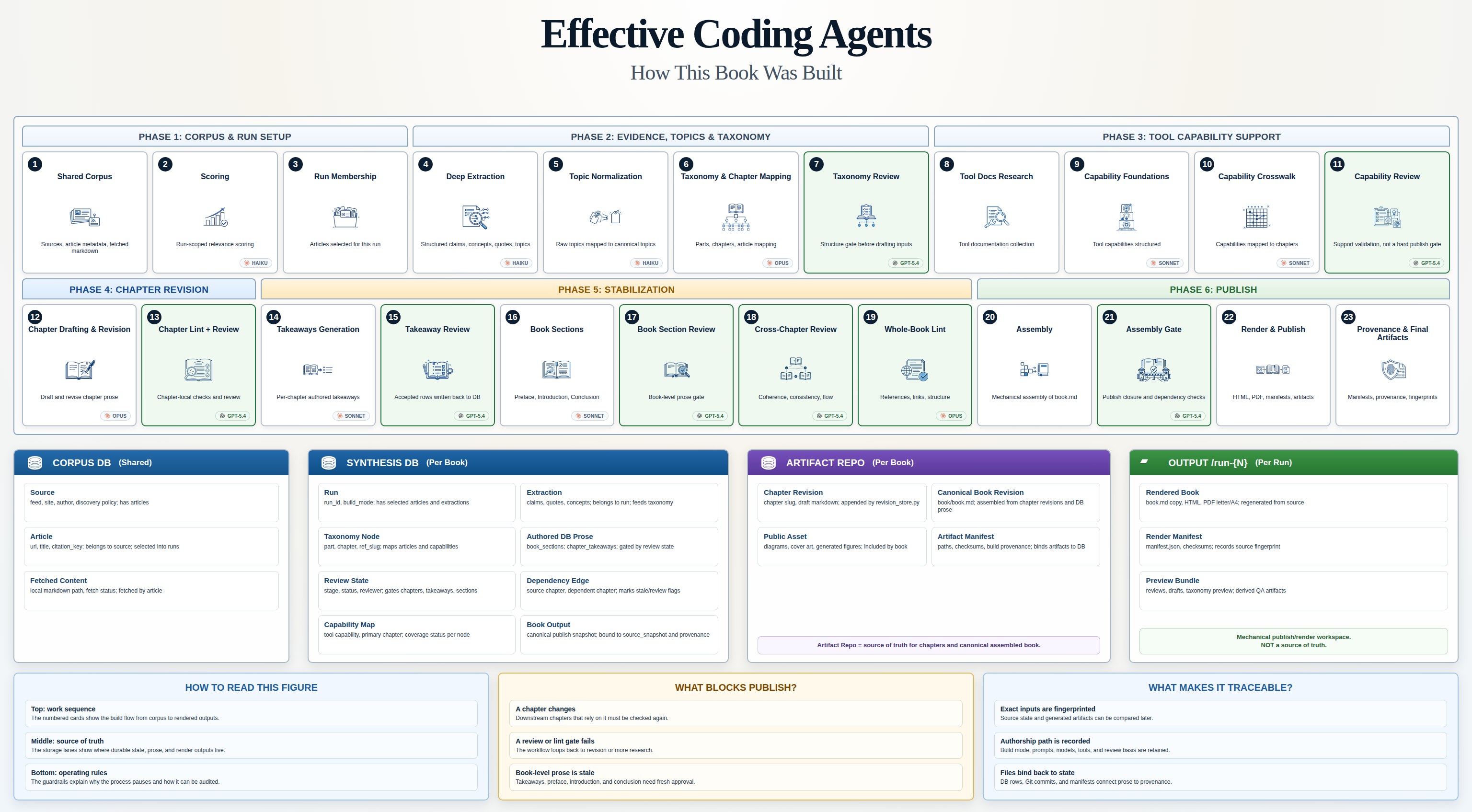1472x812 pixels.
Task: Click the Artifact Repo database icon
Action: tap(769, 463)
